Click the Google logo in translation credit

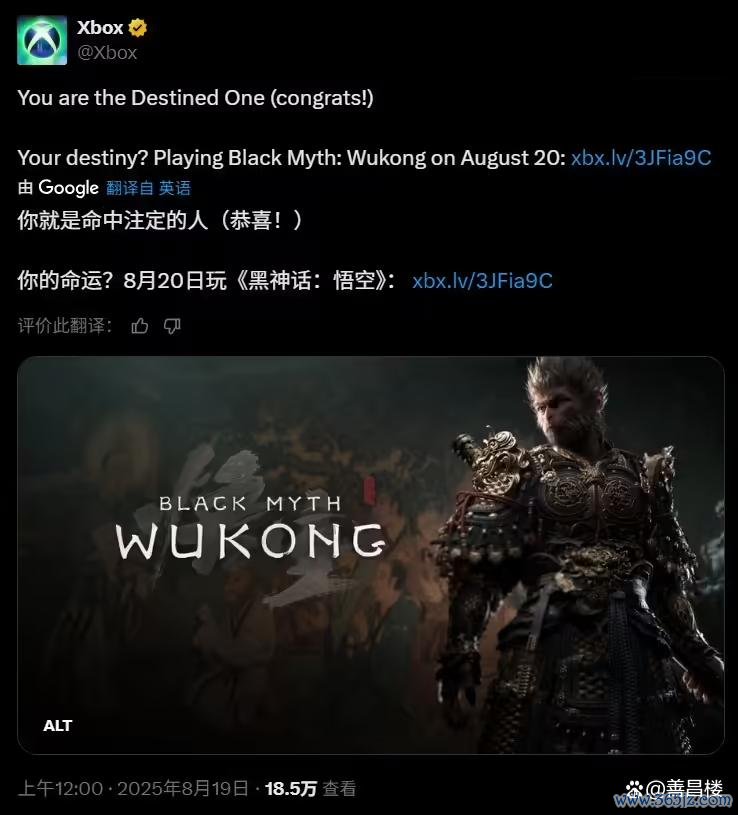coord(69,188)
